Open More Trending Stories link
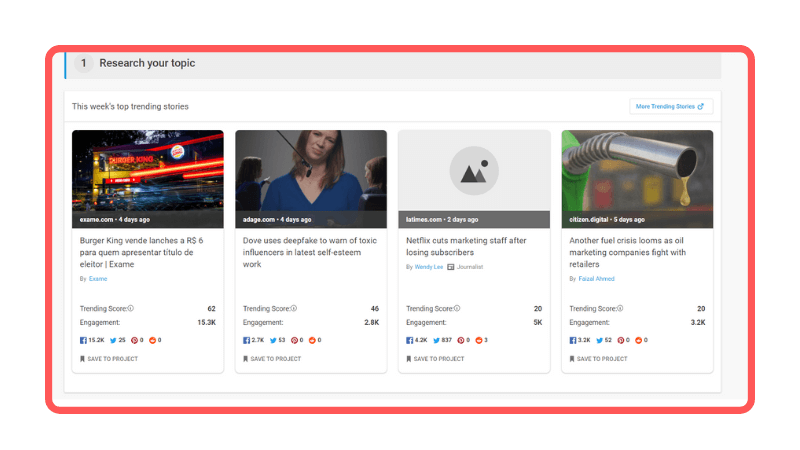The width and height of the screenshot is (800, 450). coord(671,107)
